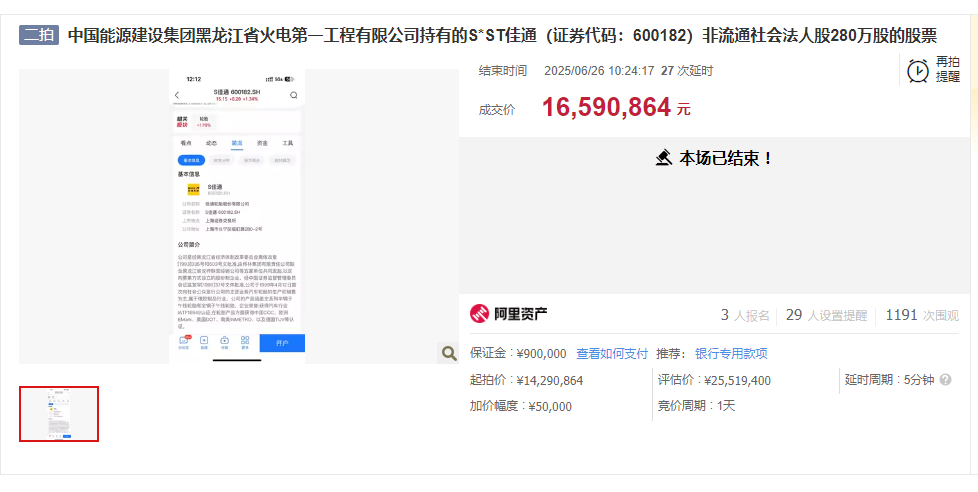Click the 本场已结束 status text
This screenshot has height=492, width=978.
725,158
